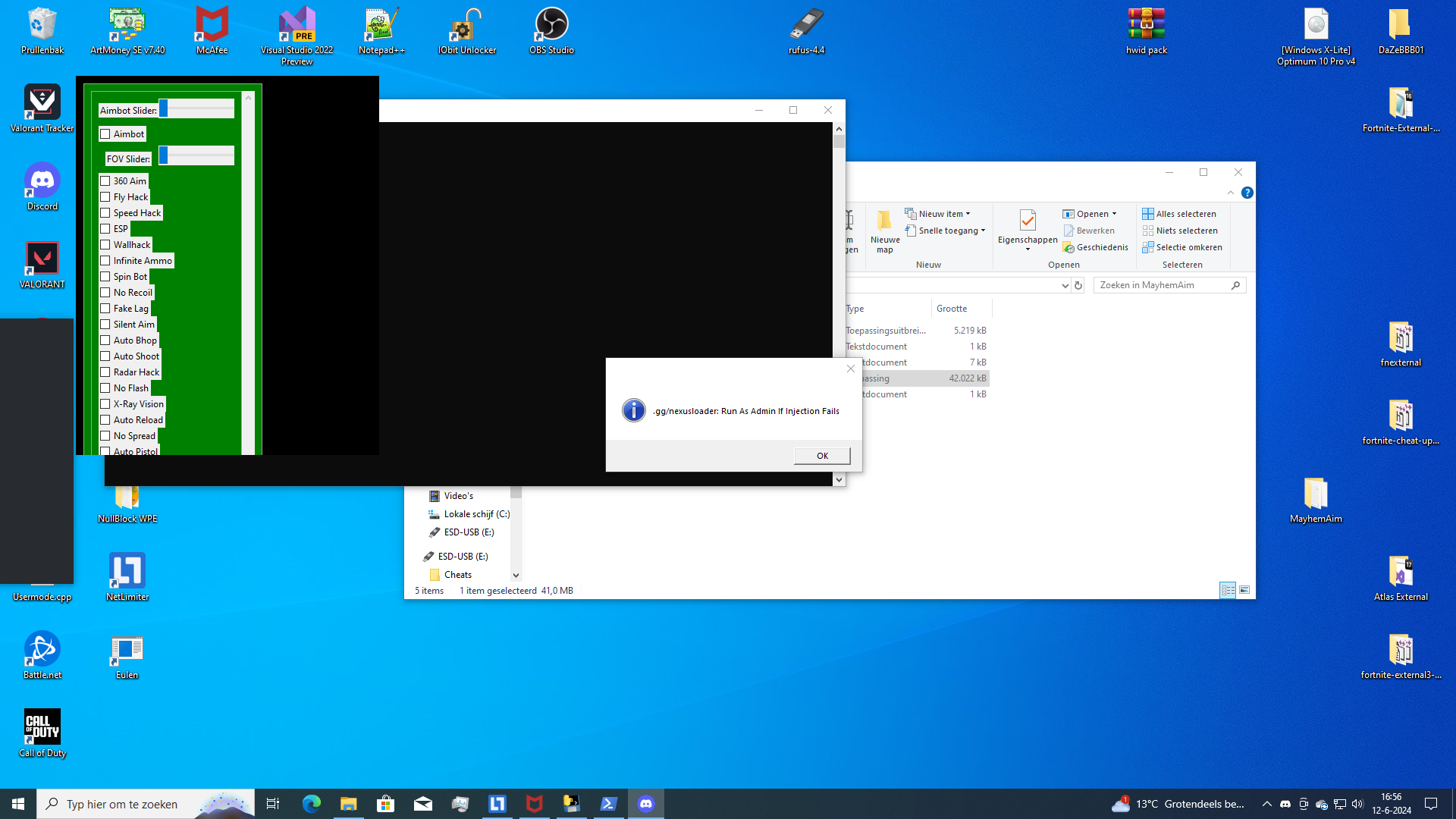Click the Aimbot Slider handle
The width and height of the screenshot is (1456, 819).
163,109
